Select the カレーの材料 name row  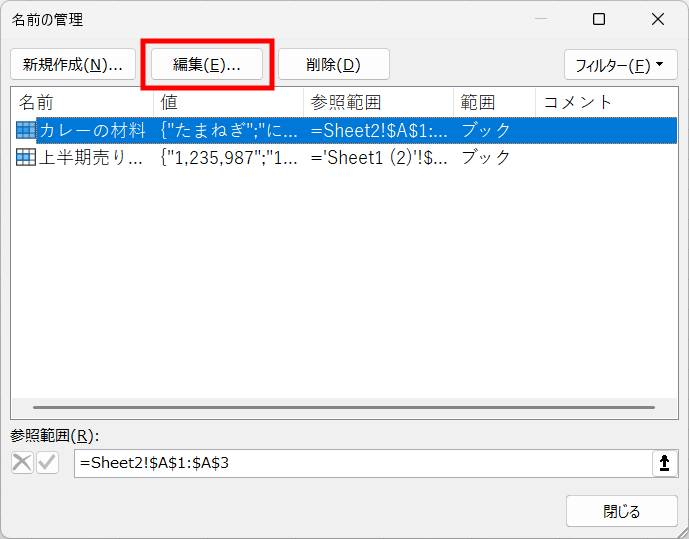pos(344,130)
